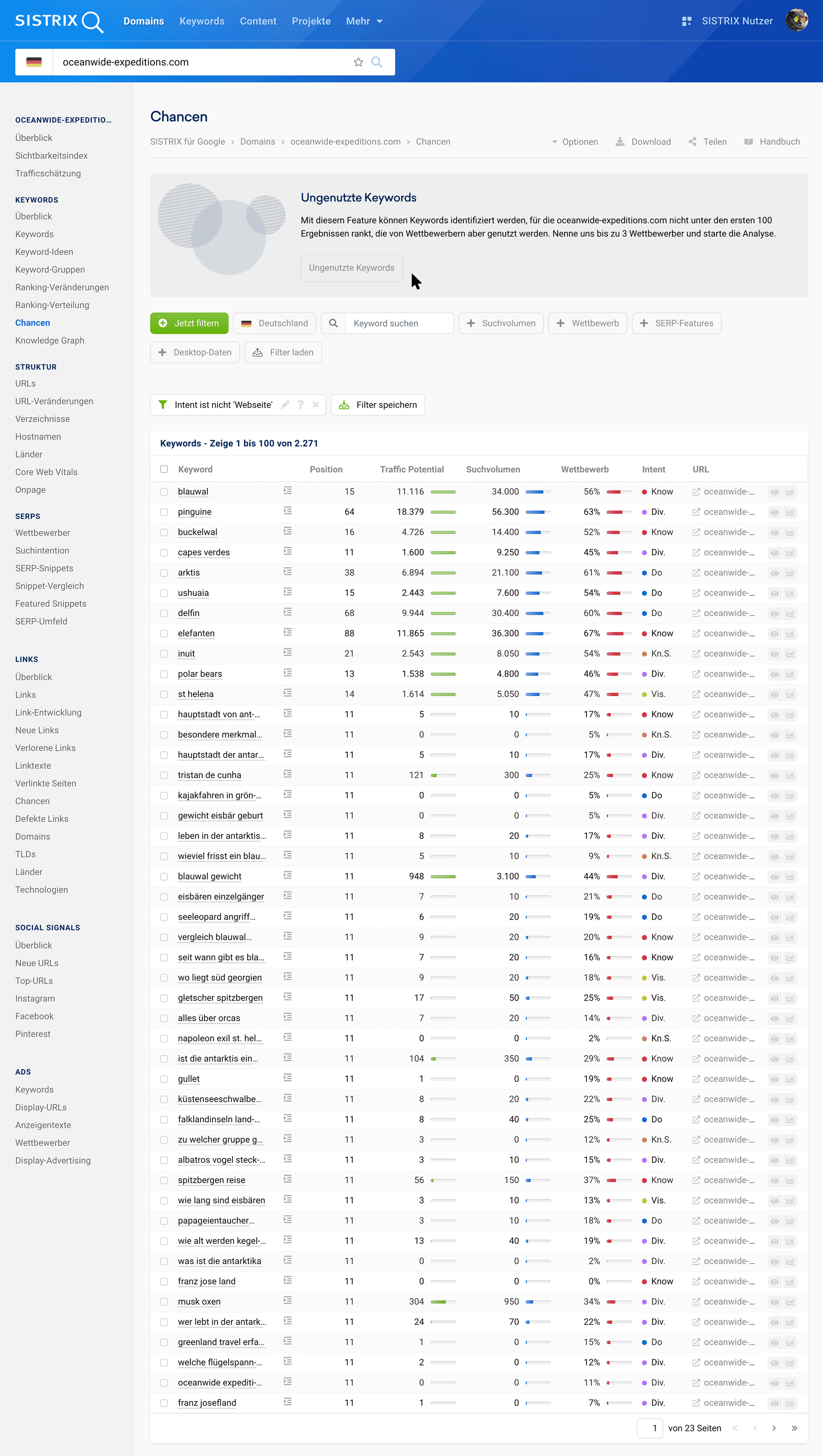Click the SERP list icon beside blauwal
Viewport: 823px width, 1456px height.
287,491
